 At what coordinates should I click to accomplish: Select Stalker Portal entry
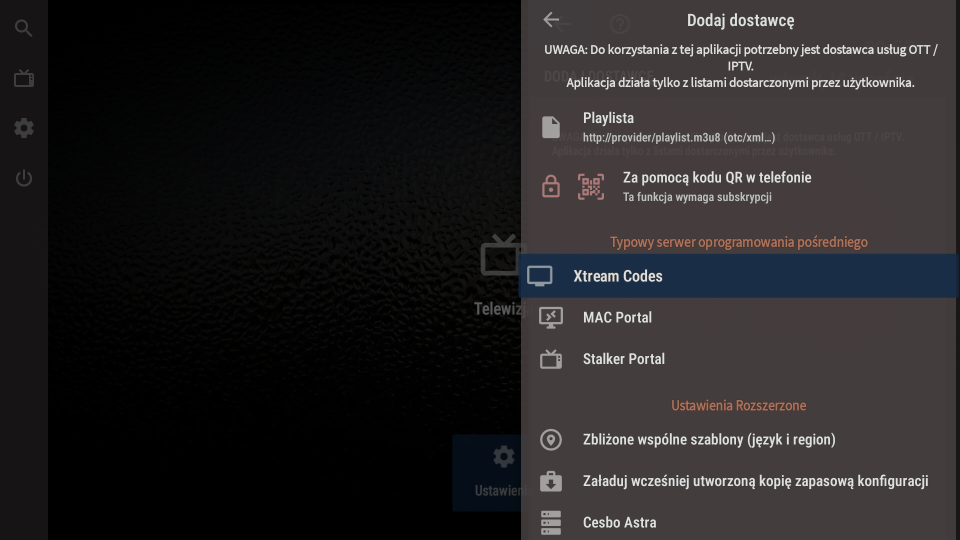coord(624,359)
